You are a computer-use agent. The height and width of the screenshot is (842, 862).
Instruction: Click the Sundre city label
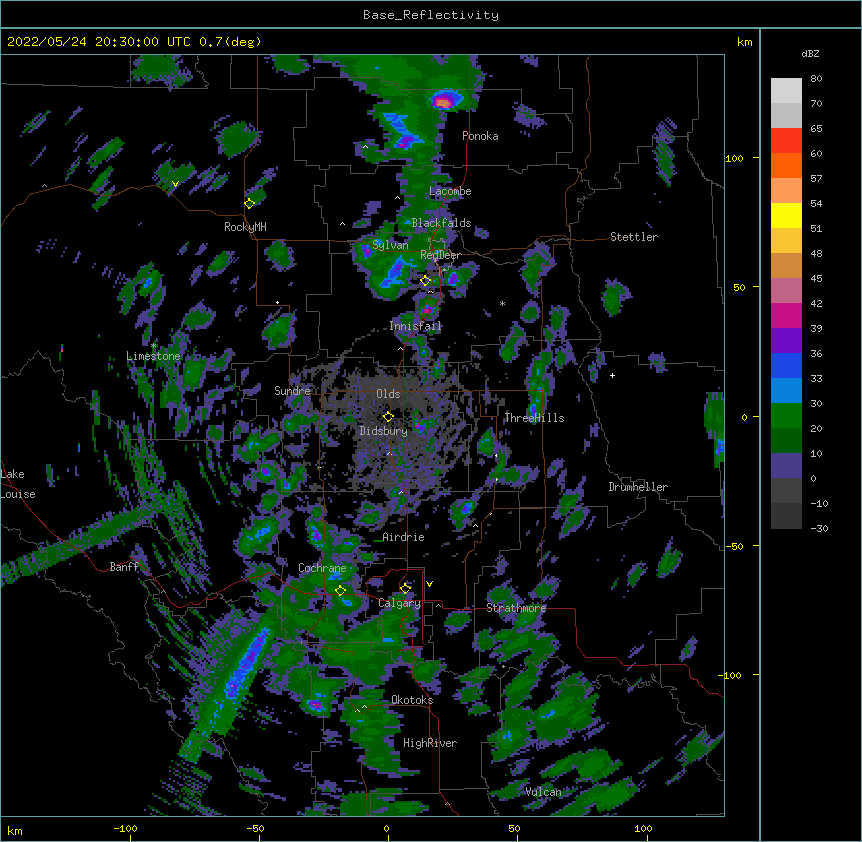292,391
